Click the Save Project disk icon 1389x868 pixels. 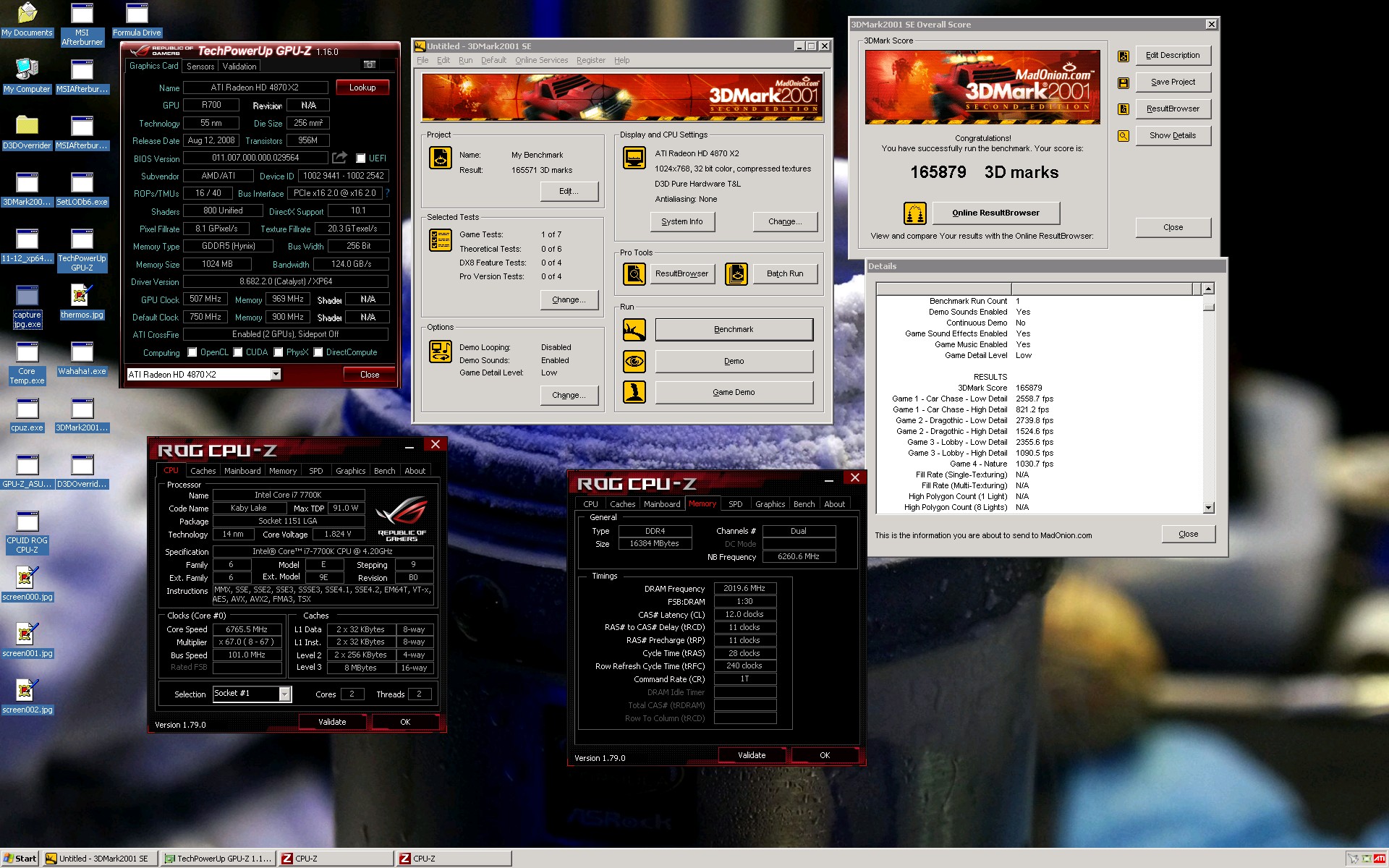click(1123, 82)
